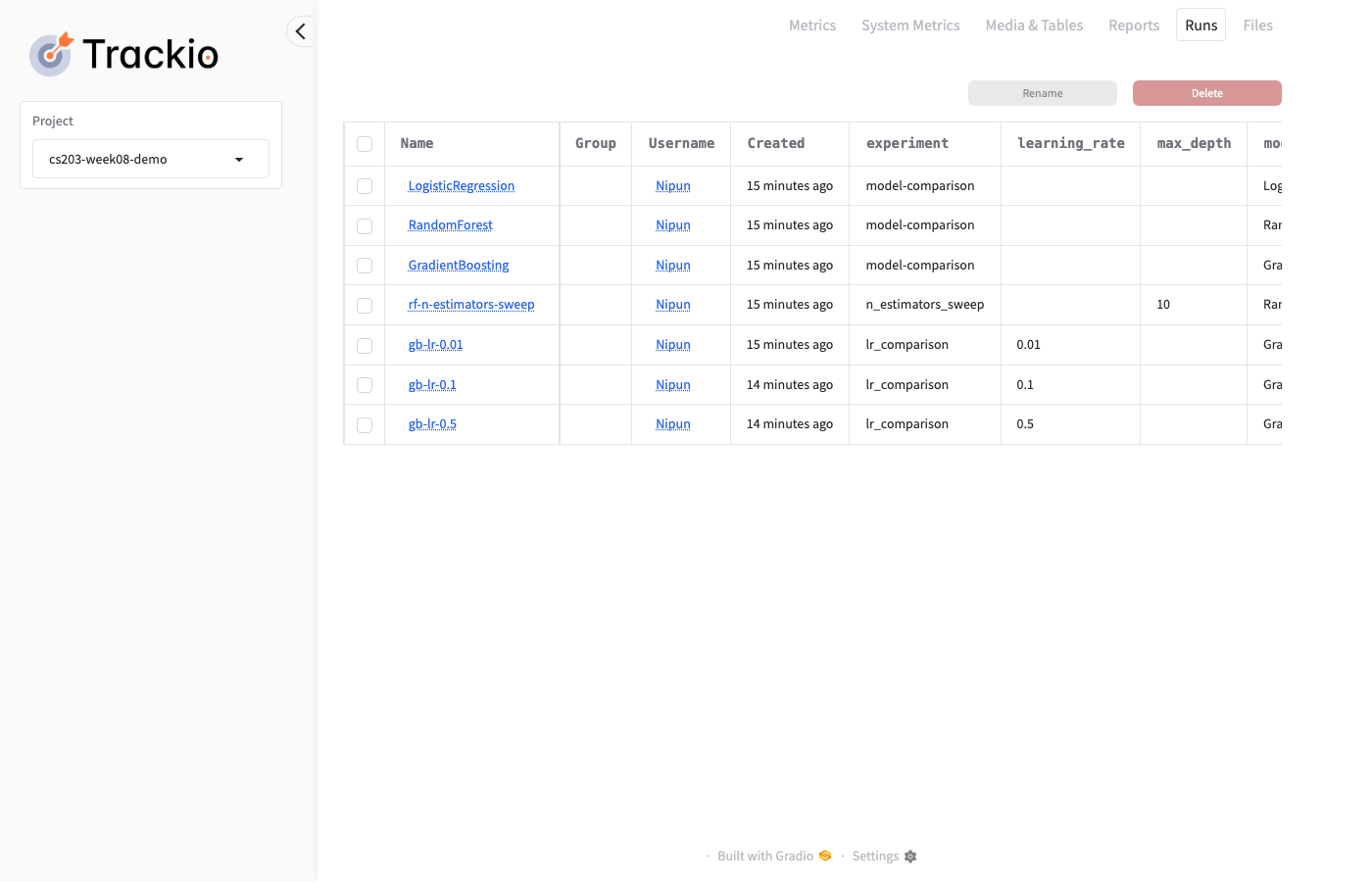Open the cs203-week08-demo project dropdown

pyautogui.click(x=151, y=159)
